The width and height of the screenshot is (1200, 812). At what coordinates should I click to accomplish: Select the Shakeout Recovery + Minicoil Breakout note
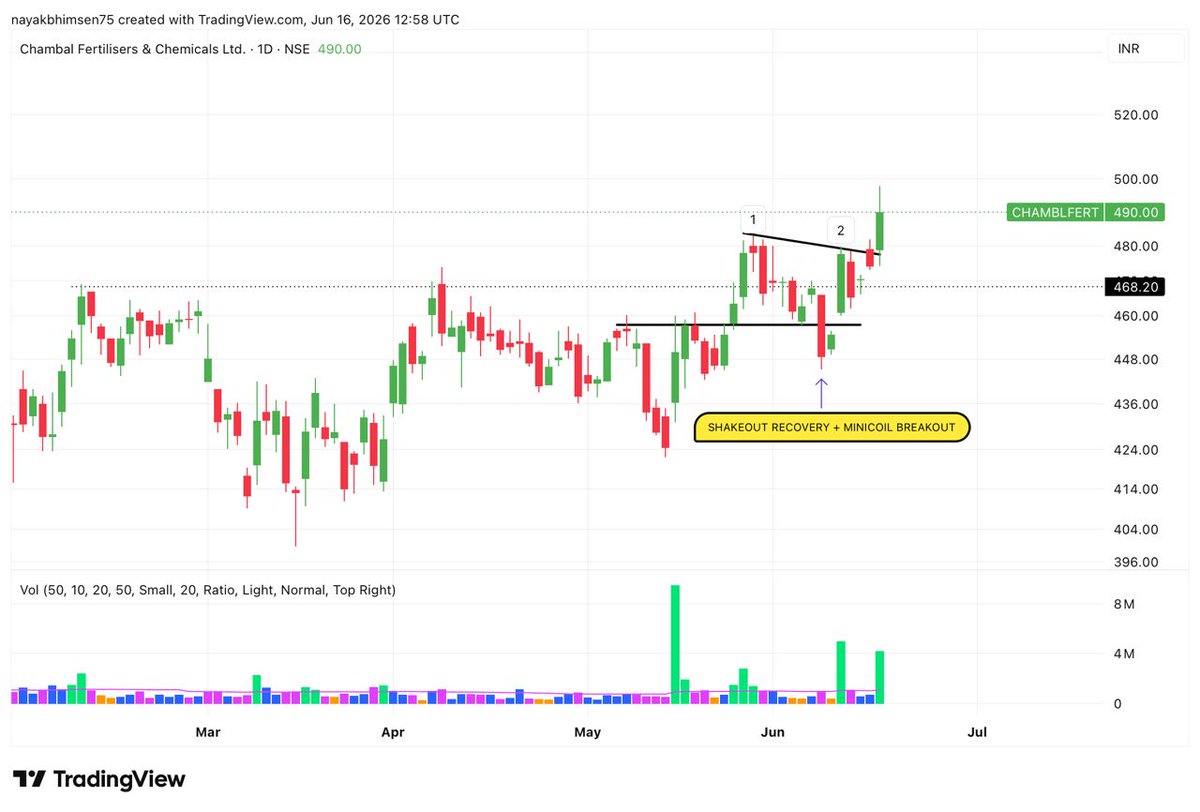click(831, 427)
